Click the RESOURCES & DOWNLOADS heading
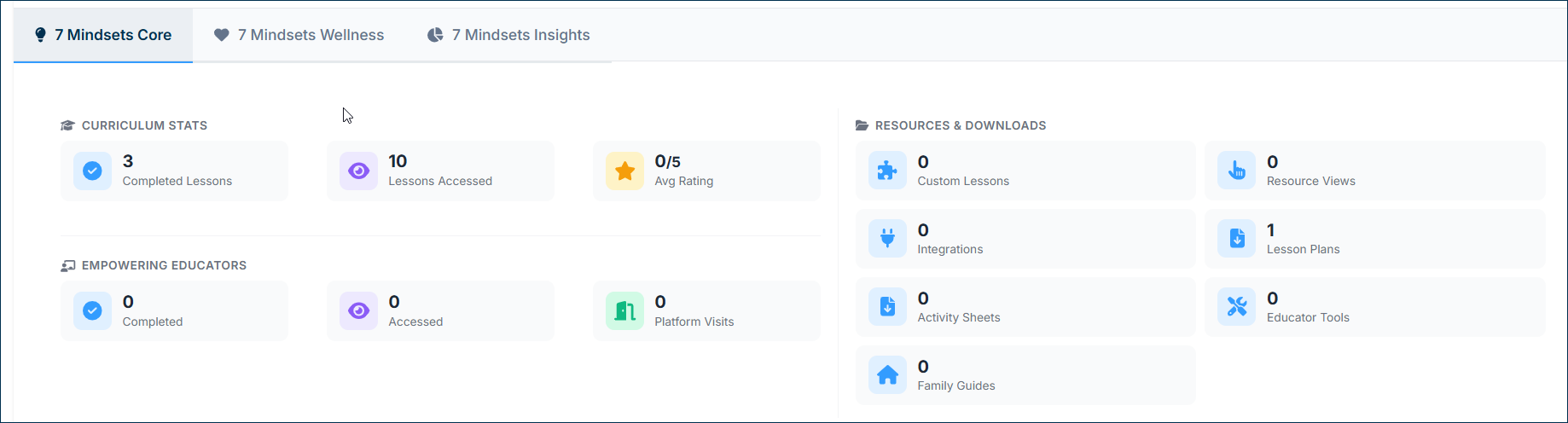The width and height of the screenshot is (1568, 423). coord(961,125)
